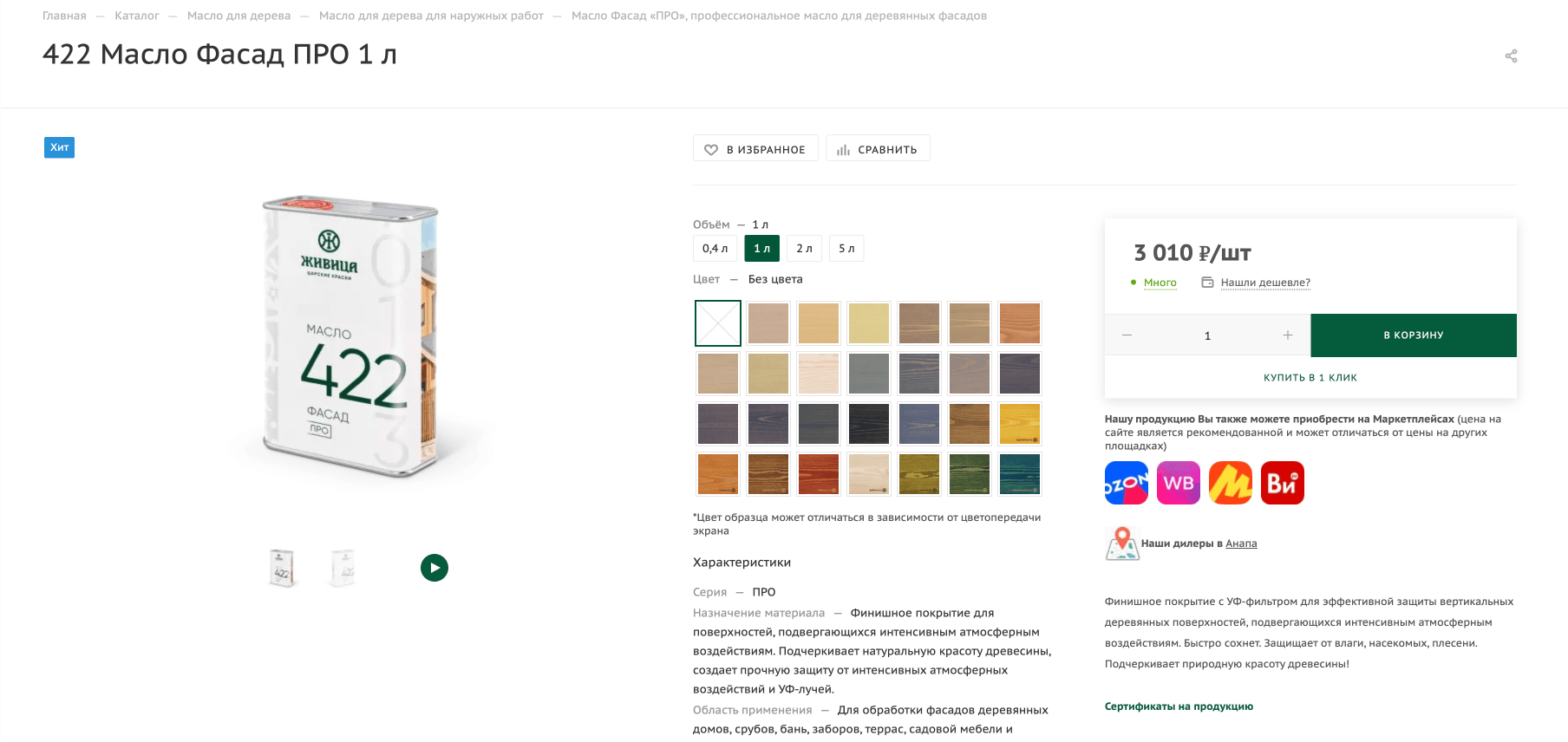The width and height of the screenshot is (1568, 742).
Task: Select the second product thumbnail image
Action: (343, 569)
